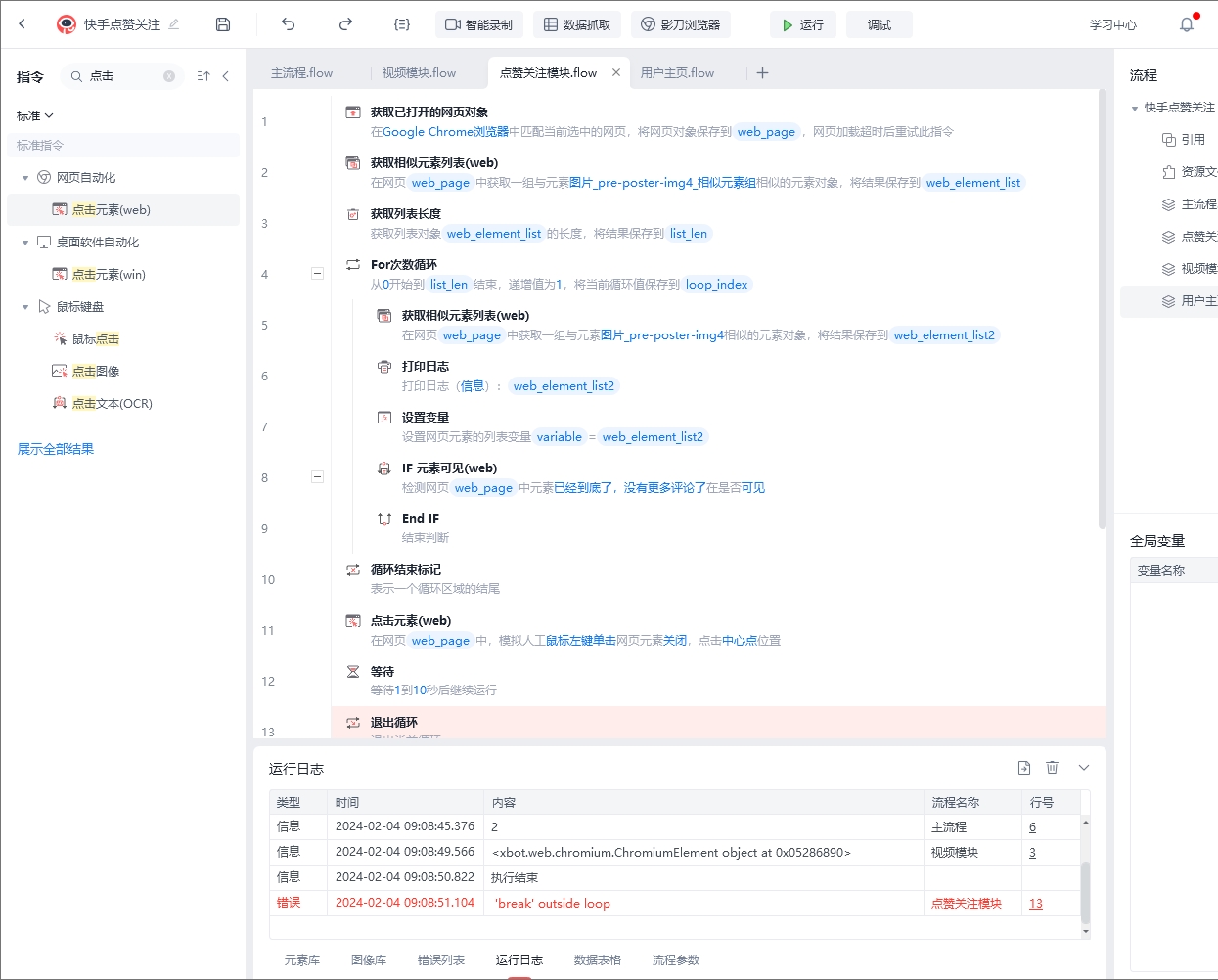Collapse the 网页自动化 tree node
The image size is (1218, 980).
tap(25, 178)
